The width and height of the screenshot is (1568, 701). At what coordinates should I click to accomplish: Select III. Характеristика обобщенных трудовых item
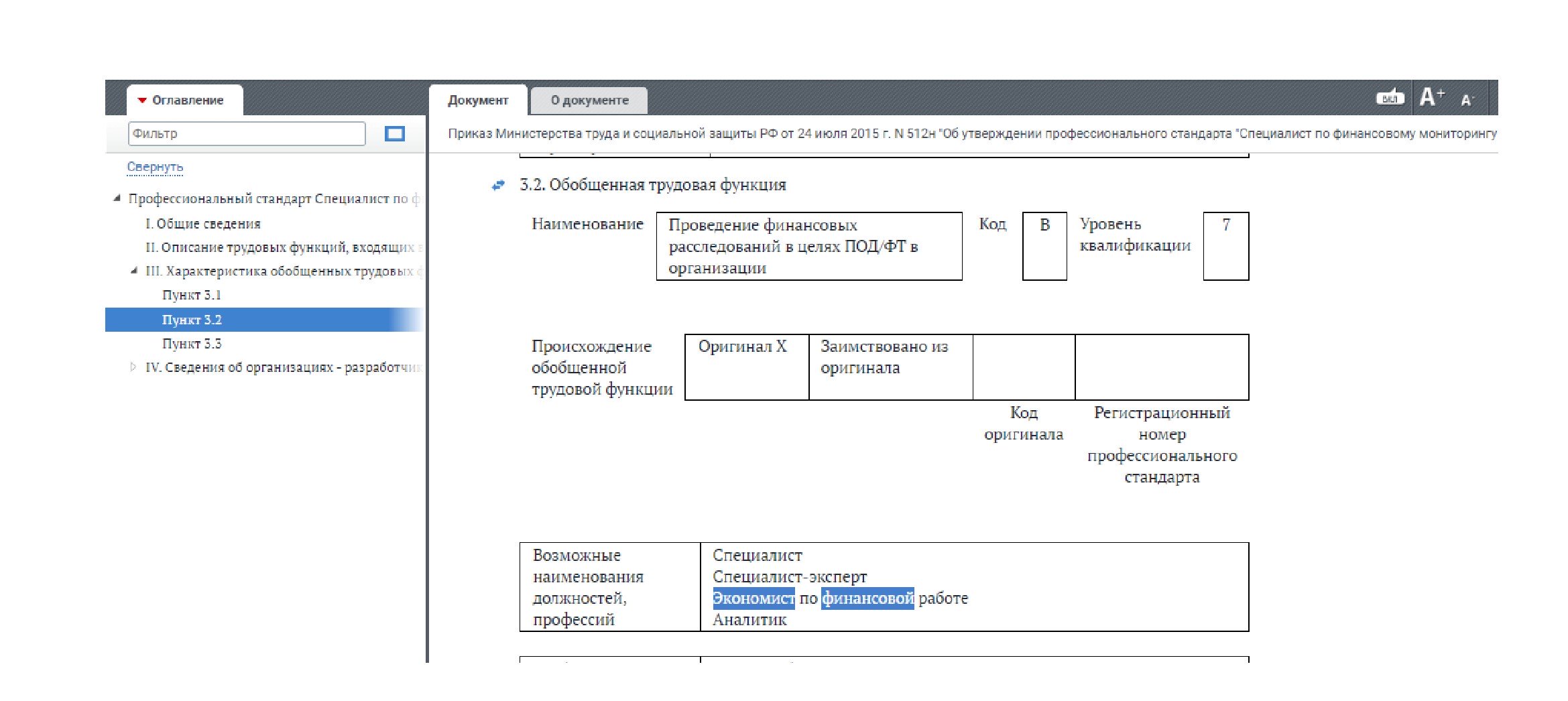(284, 271)
